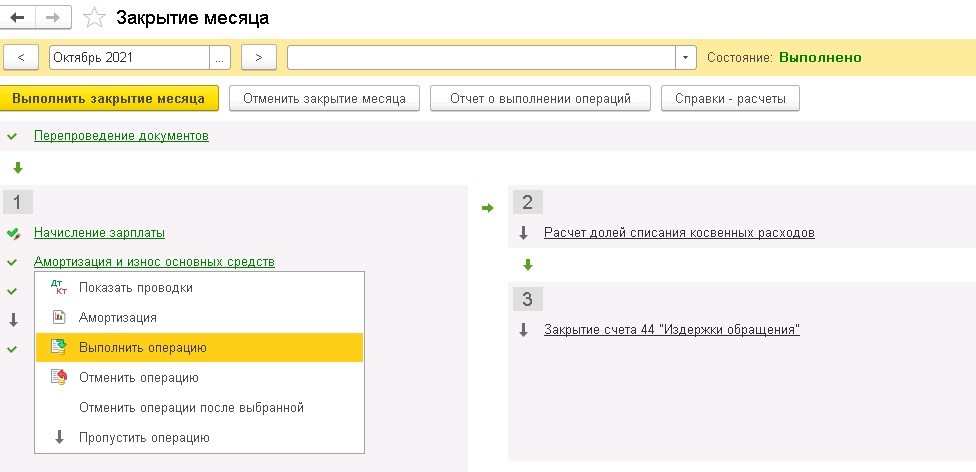The height and width of the screenshot is (472, 976).
Task: Click the Отменить операцию icon
Action: pos(59,377)
